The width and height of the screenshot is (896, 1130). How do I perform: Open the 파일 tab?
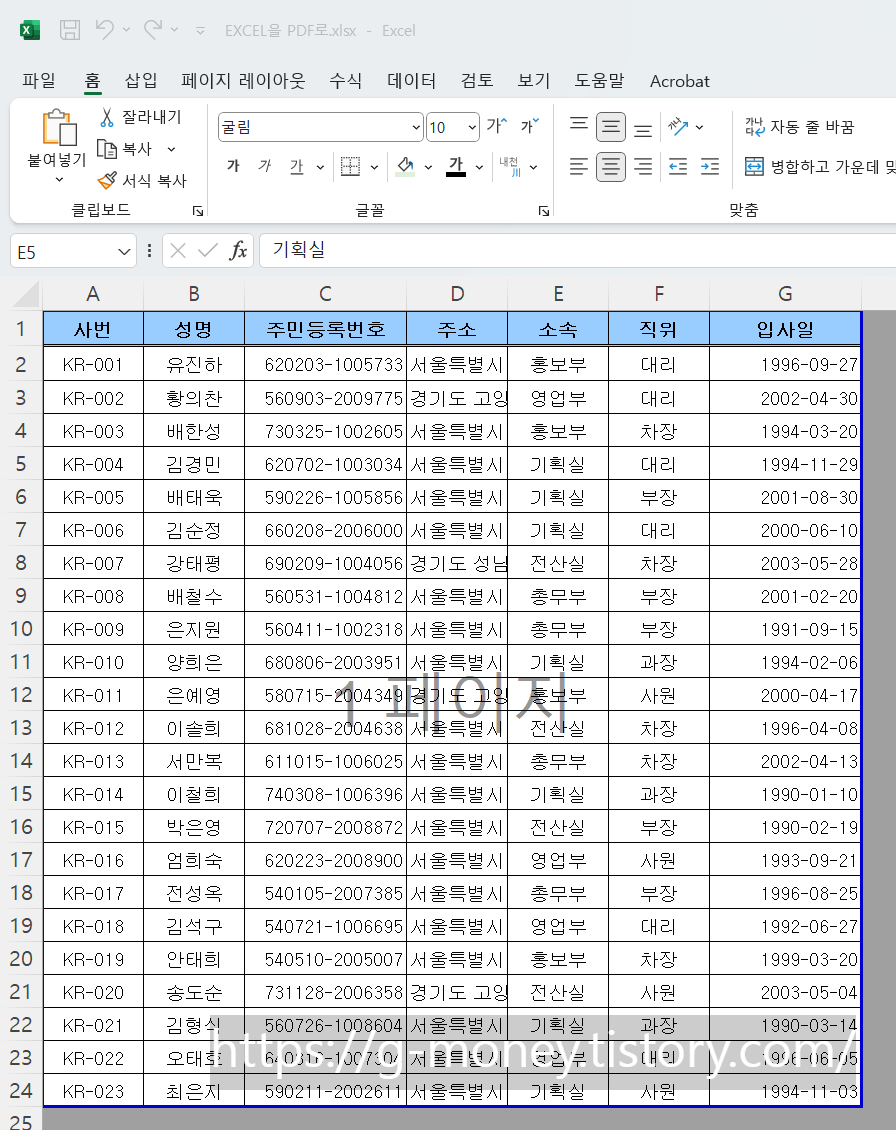pos(39,81)
